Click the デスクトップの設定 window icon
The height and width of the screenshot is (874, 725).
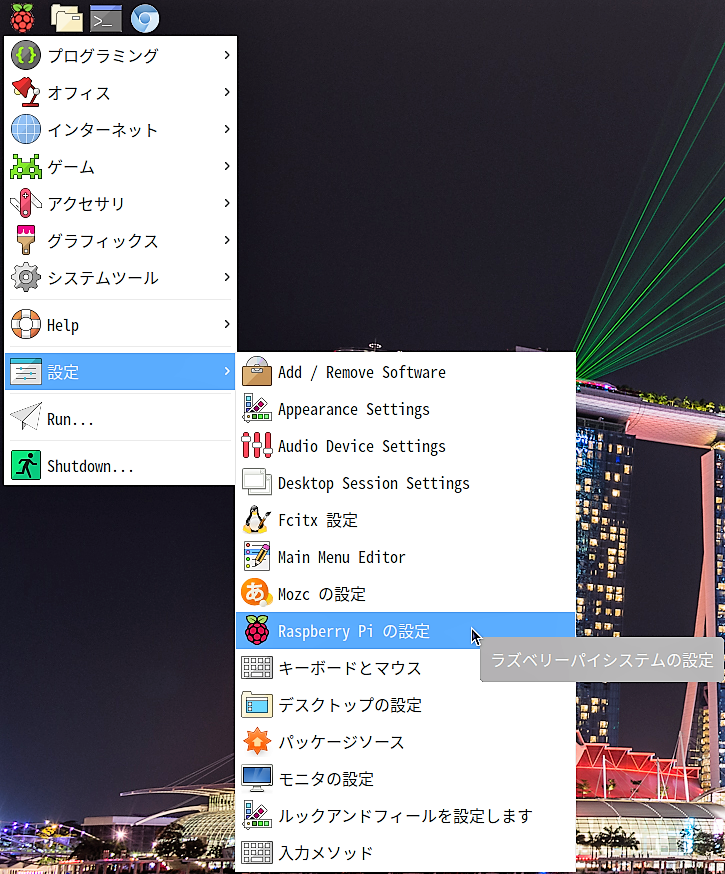257,705
